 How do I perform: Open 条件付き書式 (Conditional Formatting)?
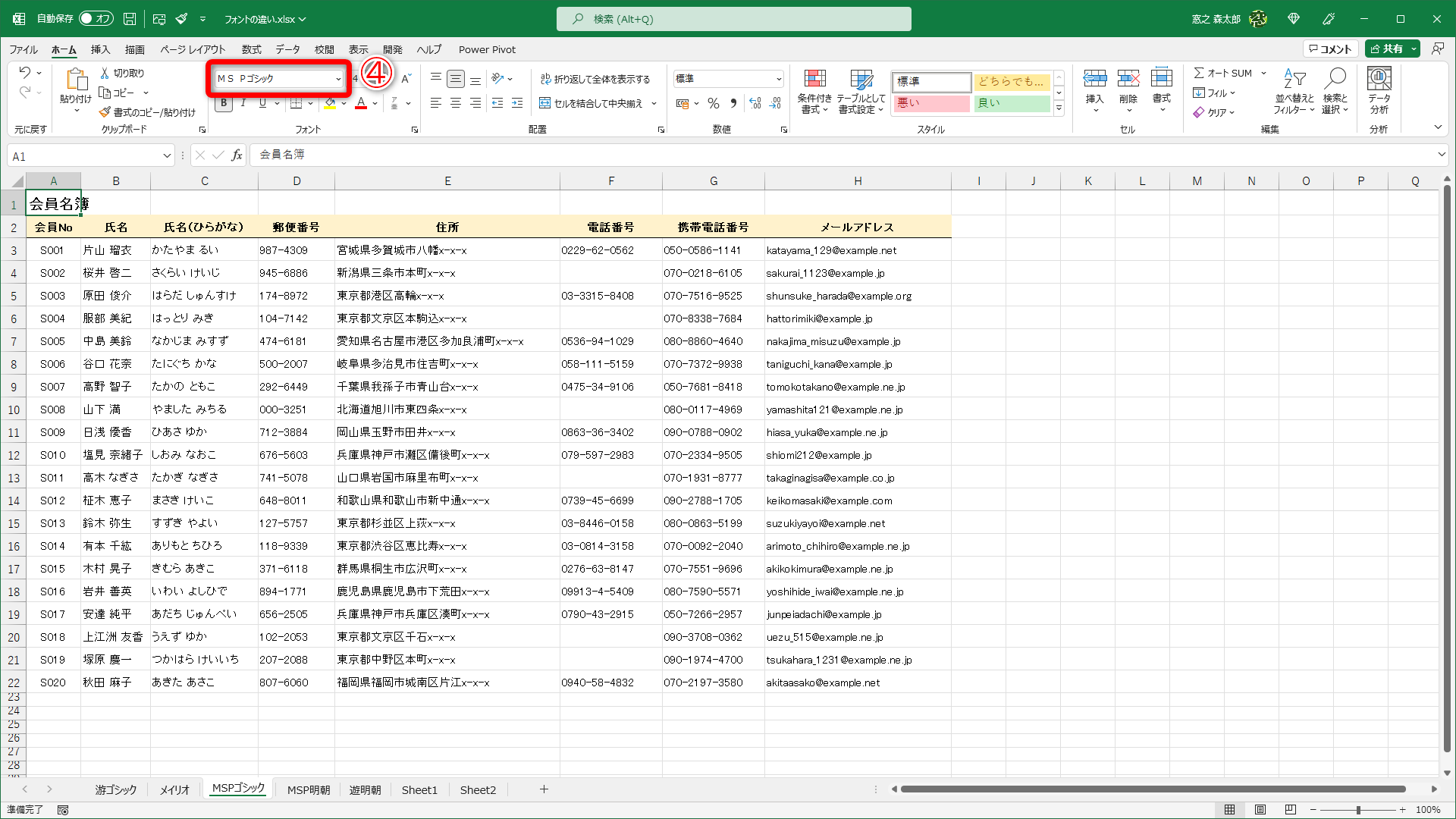tap(814, 91)
